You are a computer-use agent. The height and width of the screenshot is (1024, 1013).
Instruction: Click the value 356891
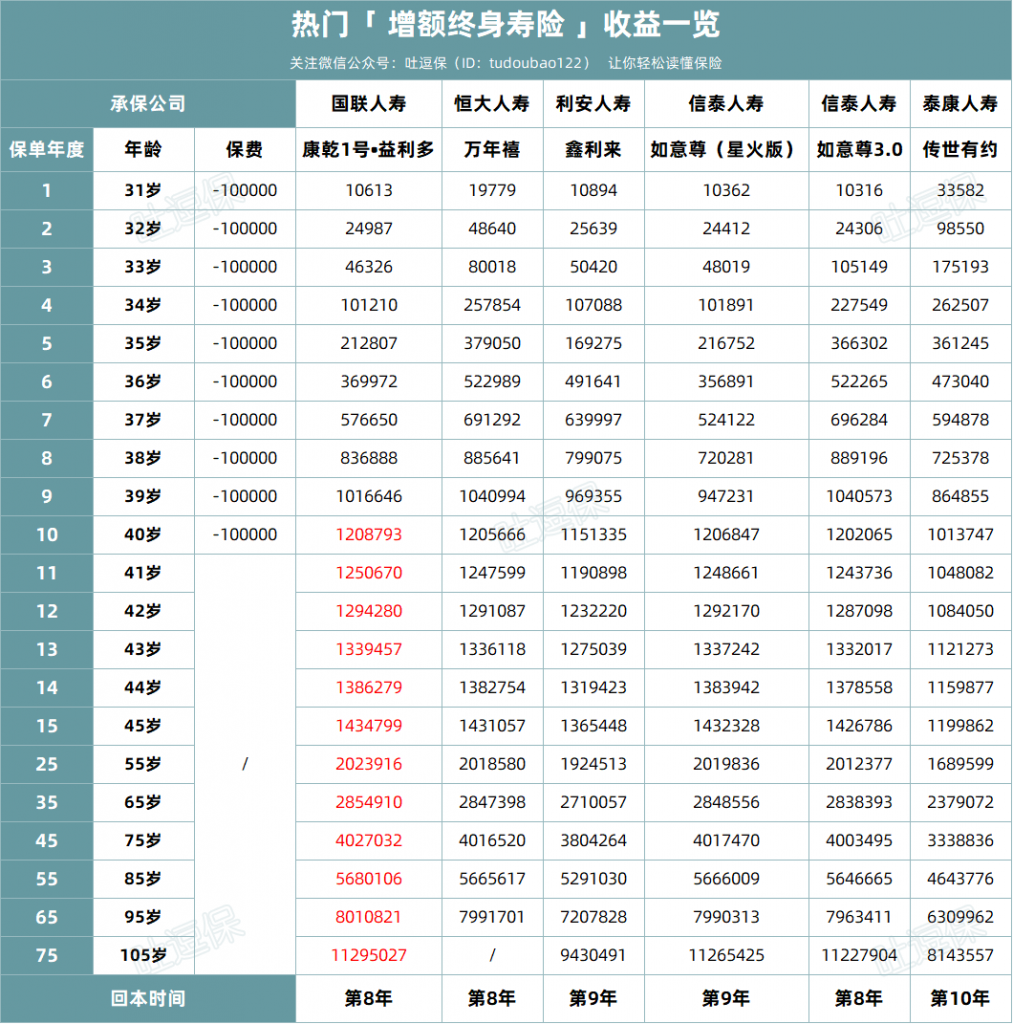click(x=726, y=381)
